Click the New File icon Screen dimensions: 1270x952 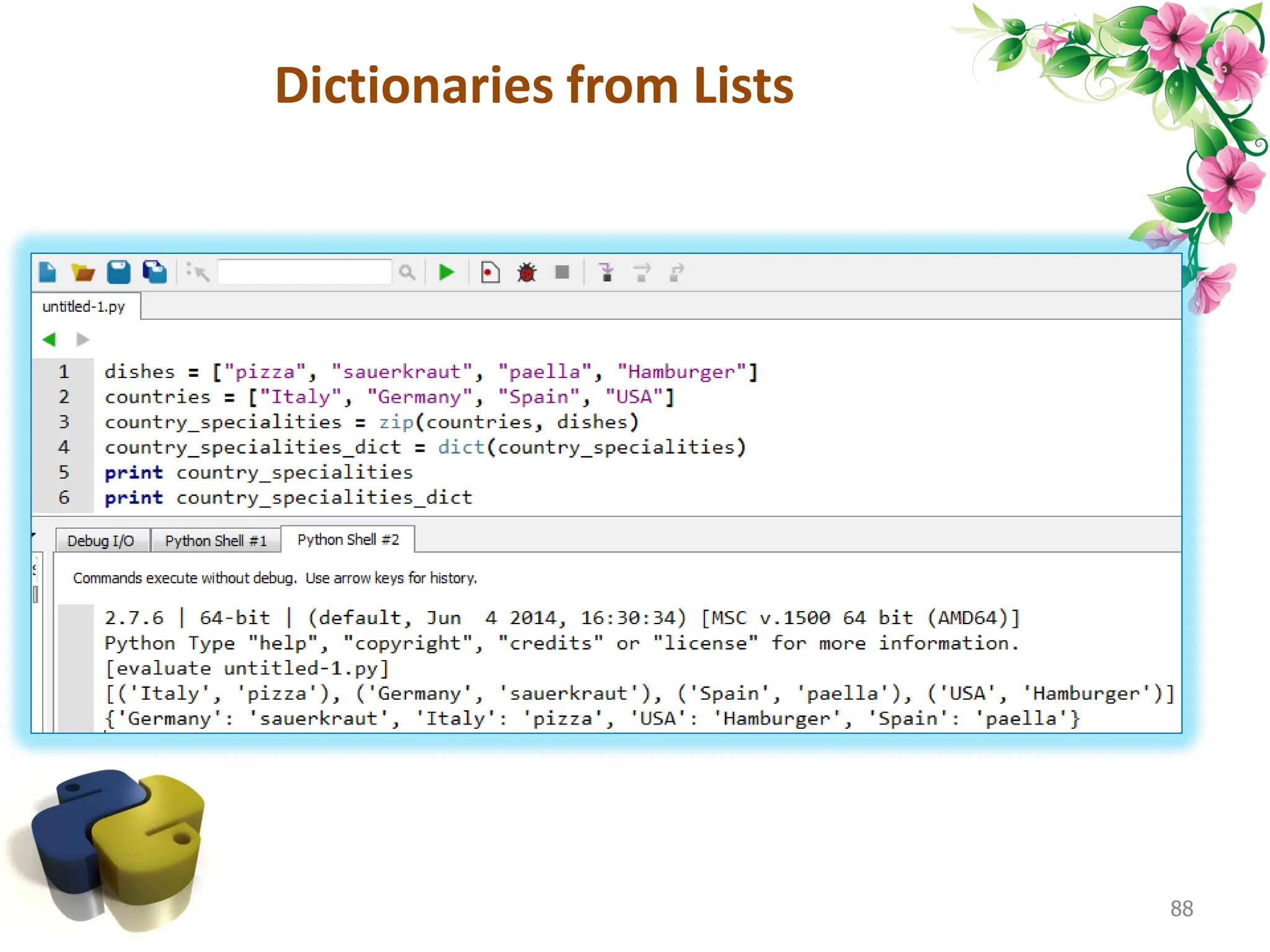click(48, 272)
